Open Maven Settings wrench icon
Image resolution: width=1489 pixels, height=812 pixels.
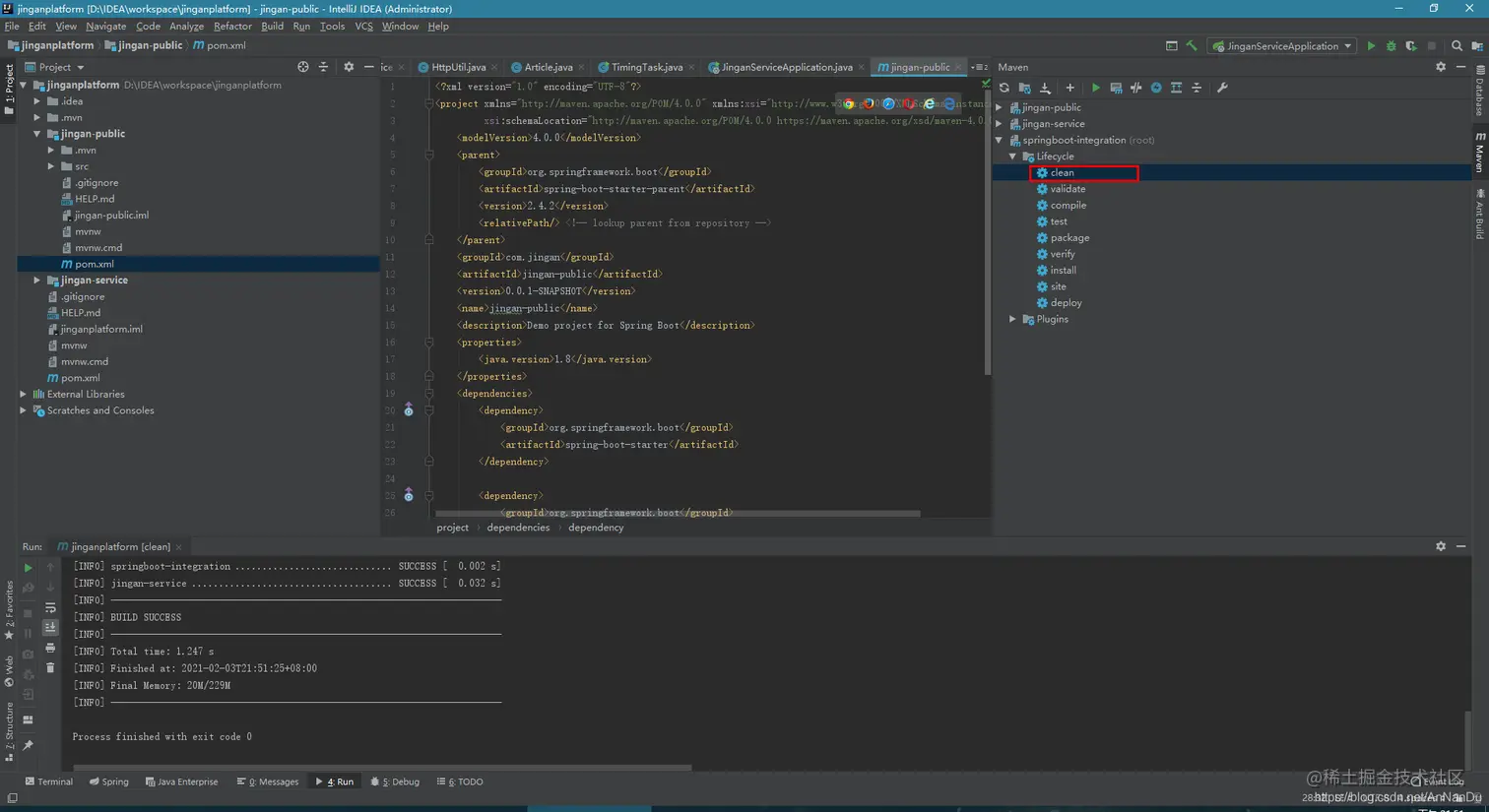point(1222,88)
